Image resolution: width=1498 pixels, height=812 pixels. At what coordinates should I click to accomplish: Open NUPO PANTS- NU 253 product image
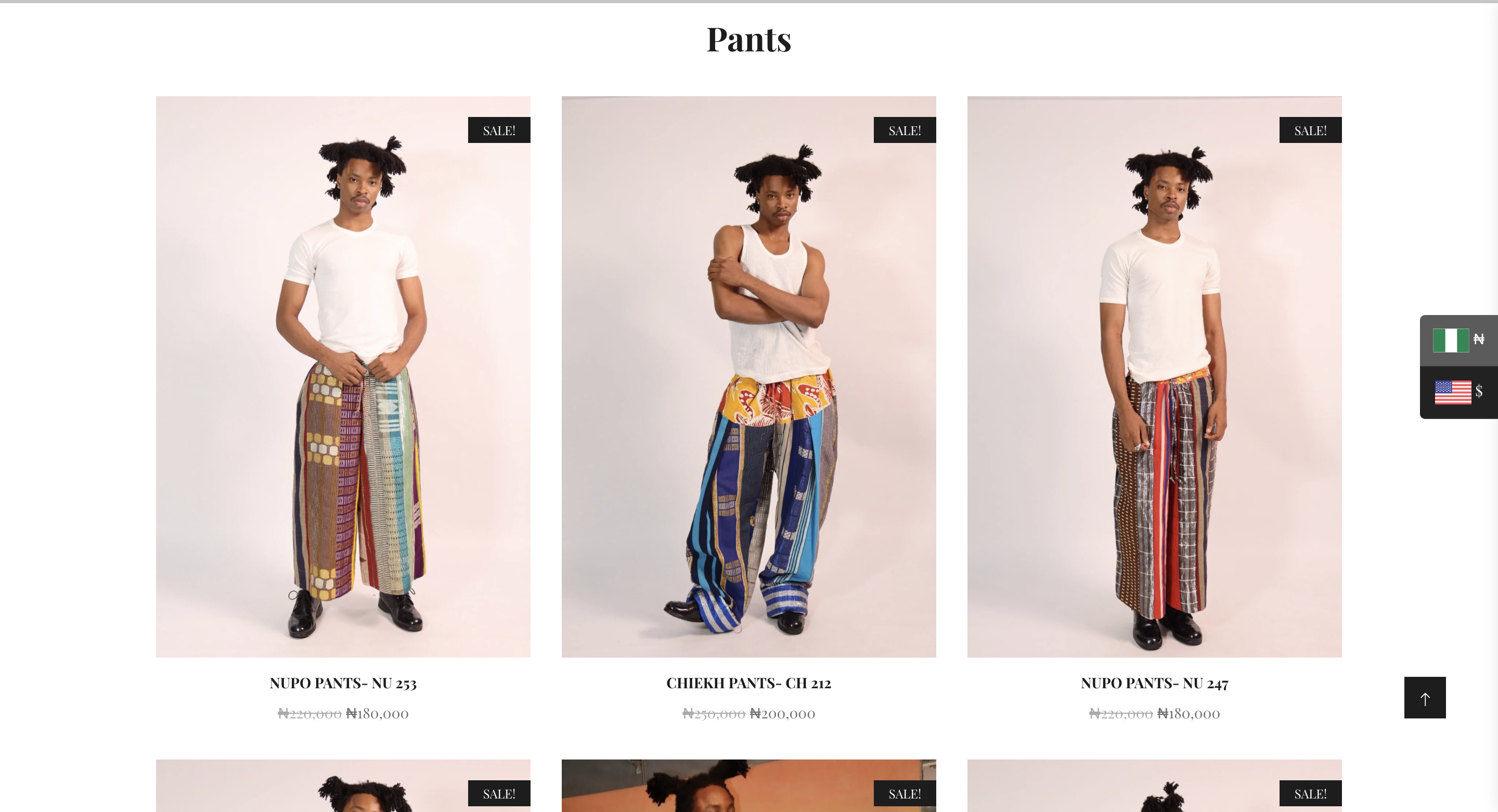(x=343, y=377)
